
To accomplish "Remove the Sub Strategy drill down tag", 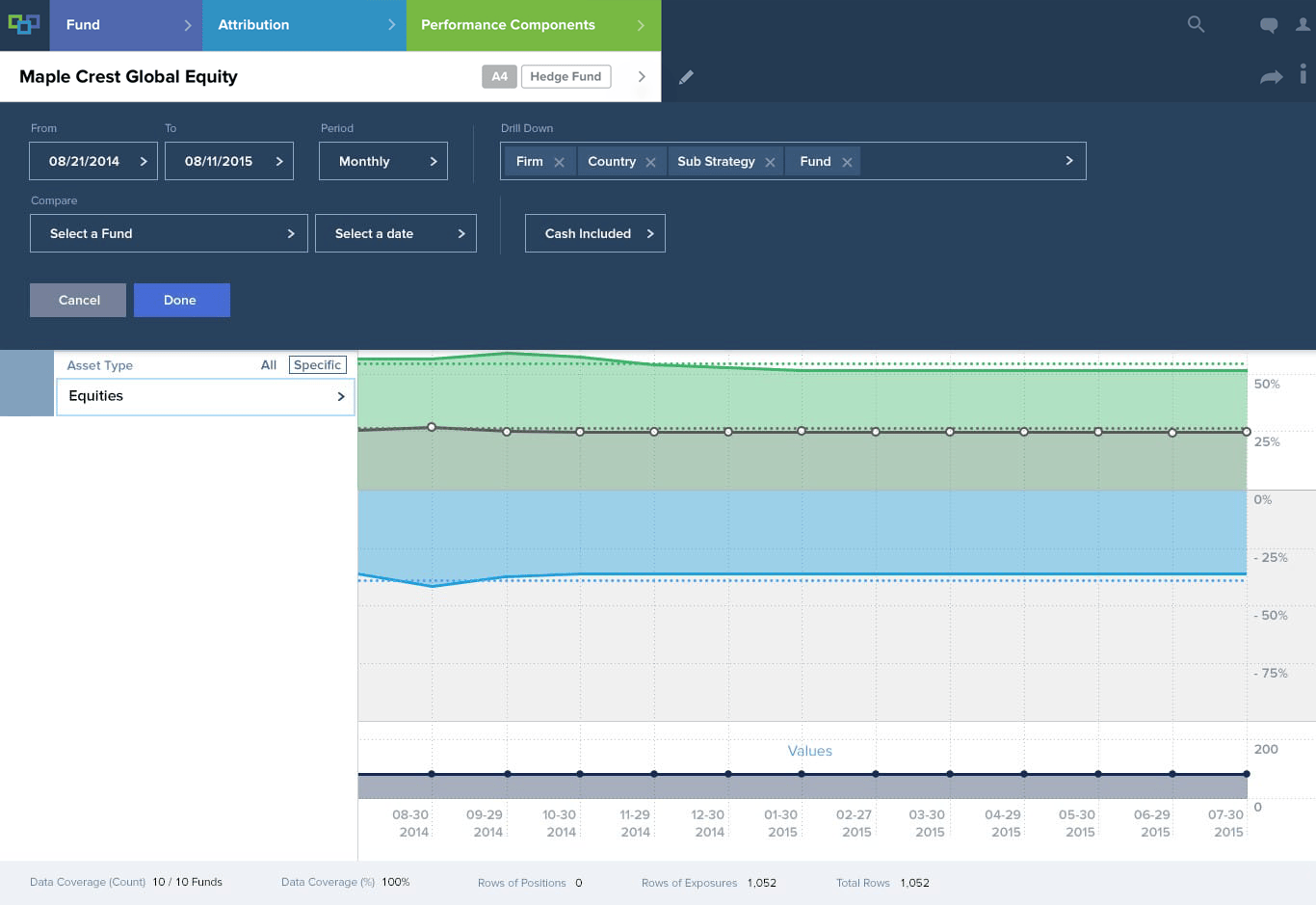I will pyautogui.click(x=770, y=162).
